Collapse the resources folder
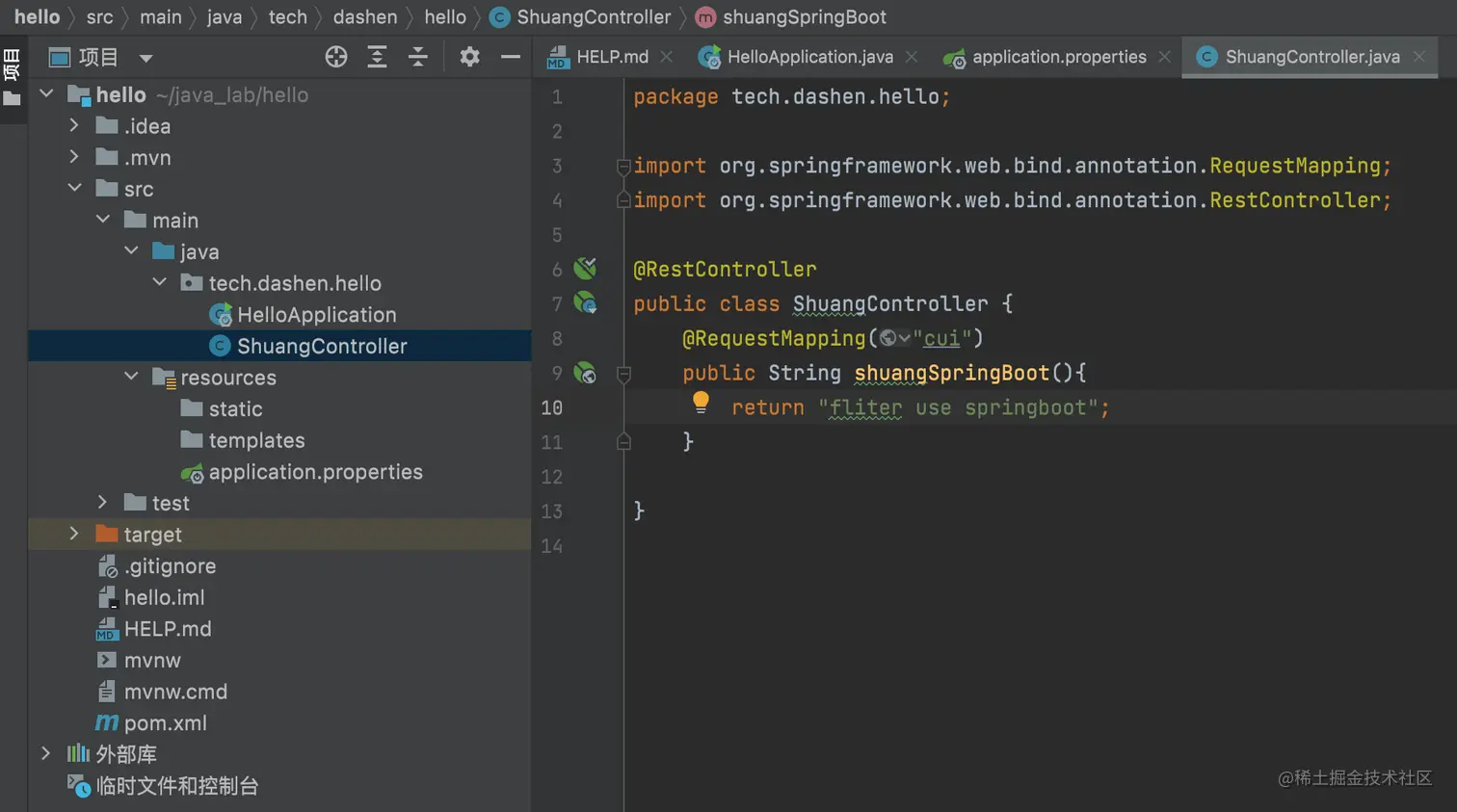The image size is (1457, 812). 131,377
